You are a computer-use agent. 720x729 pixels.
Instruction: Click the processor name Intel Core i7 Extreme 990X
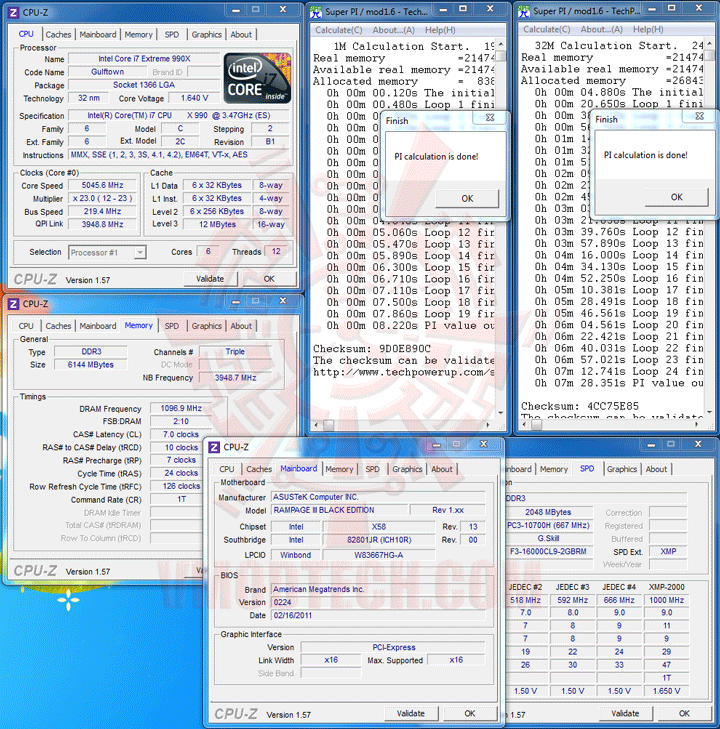pyautogui.click(x=144, y=59)
